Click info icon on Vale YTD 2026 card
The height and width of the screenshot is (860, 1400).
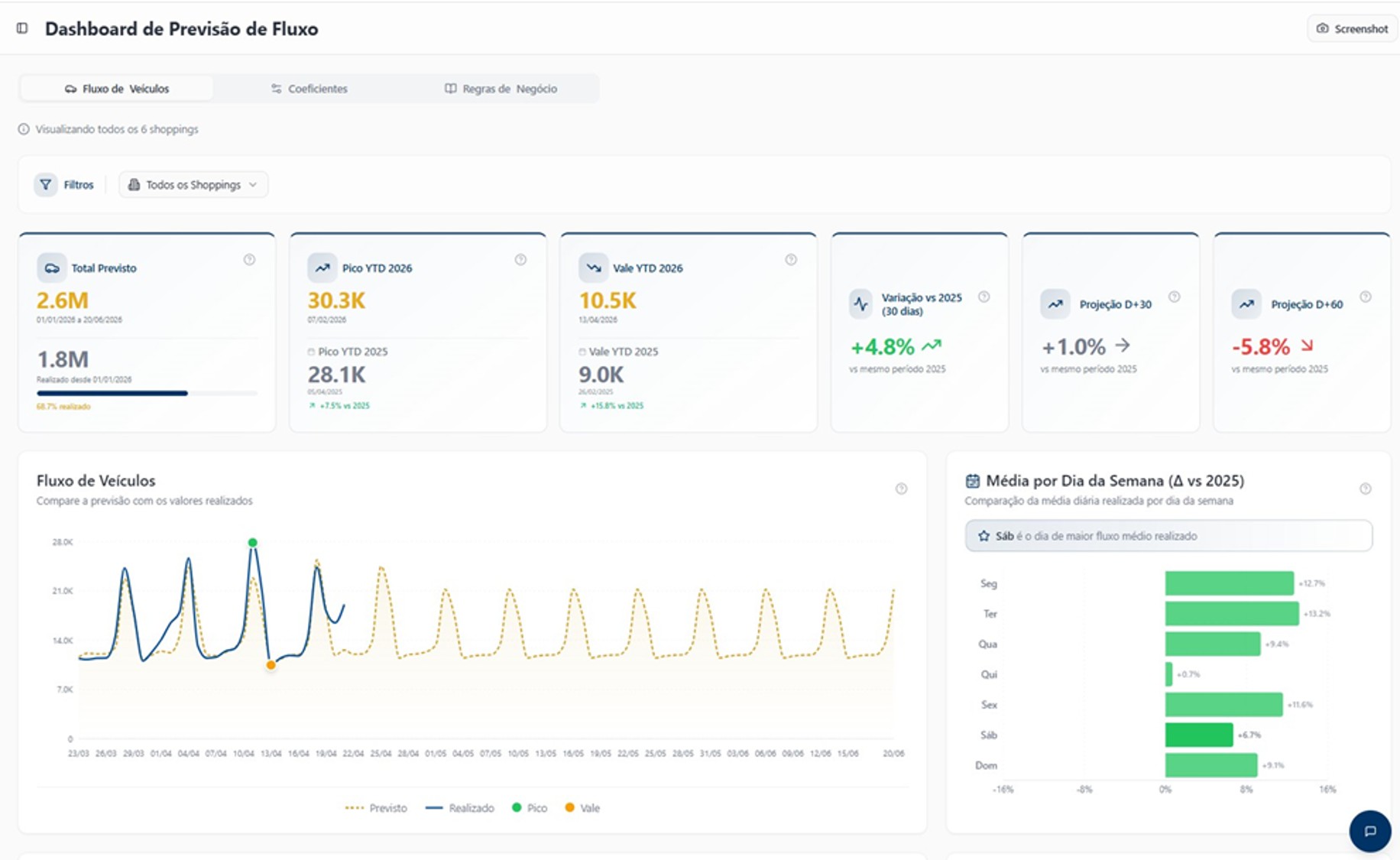pyautogui.click(x=791, y=260)
